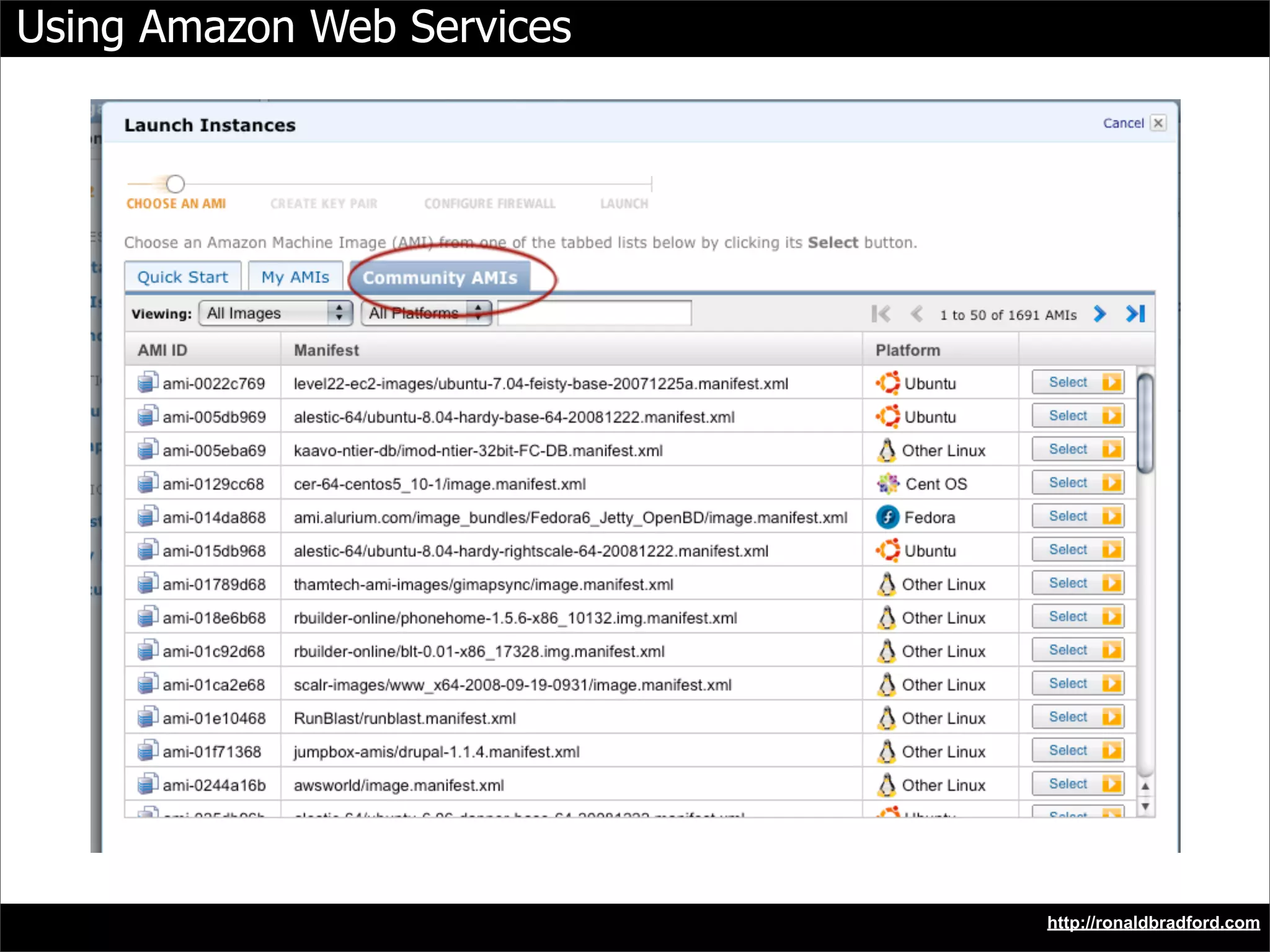Viewport: 1270px width, 952px height.
Task: Click the AMI icon beside ami-0129cc68
Action: pos(148,483)
